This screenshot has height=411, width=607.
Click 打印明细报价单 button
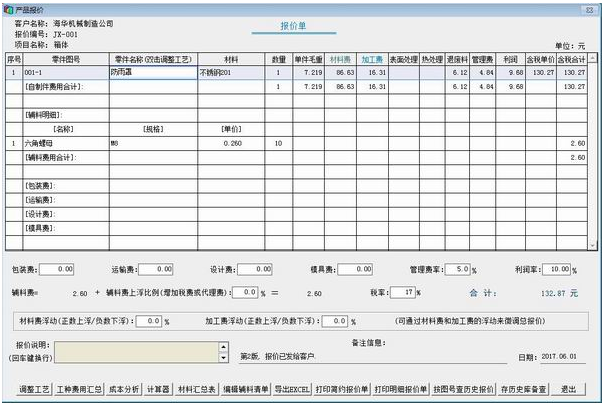coord(401,389)
